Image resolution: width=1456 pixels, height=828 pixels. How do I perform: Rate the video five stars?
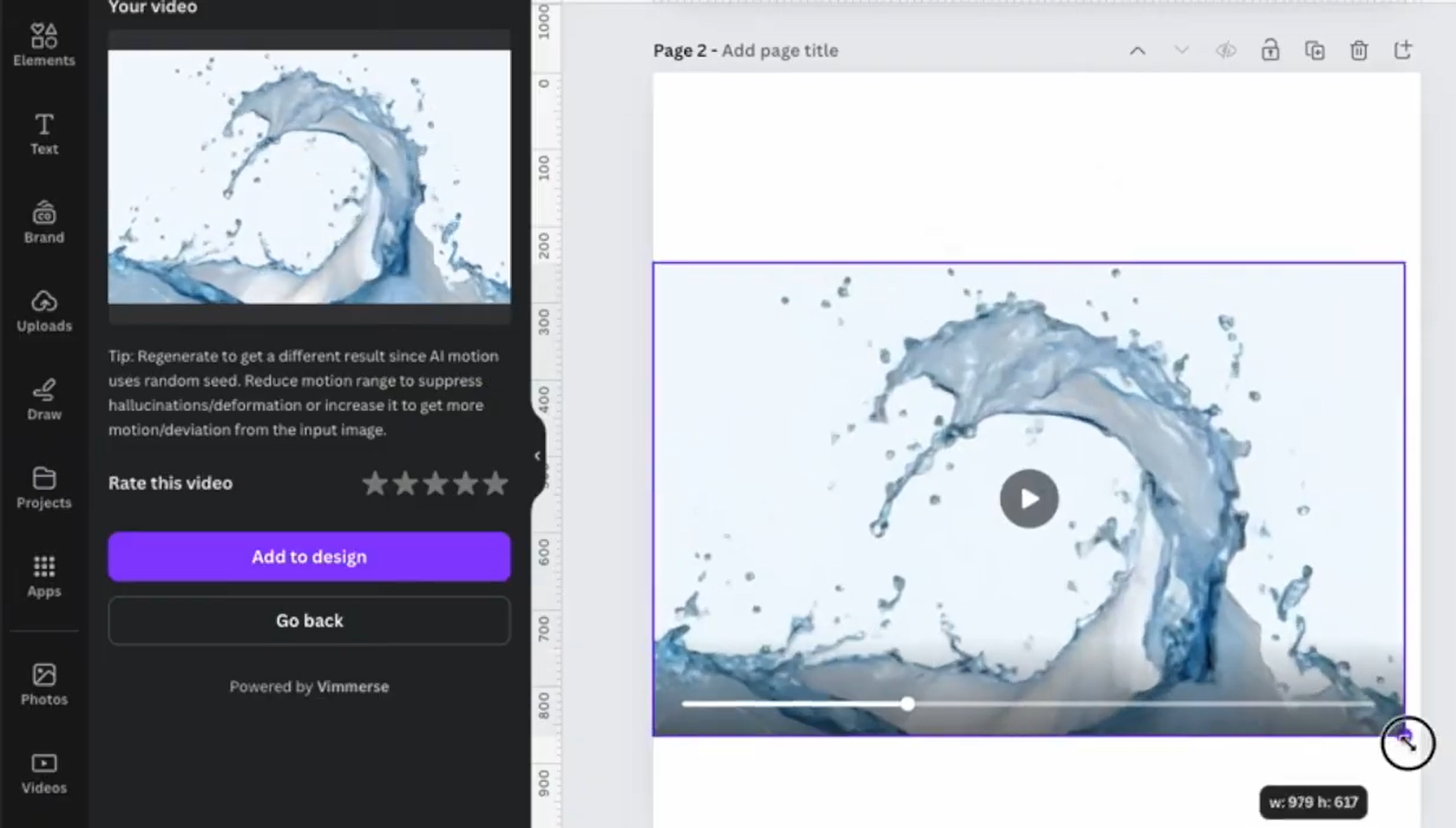[496, 483]
